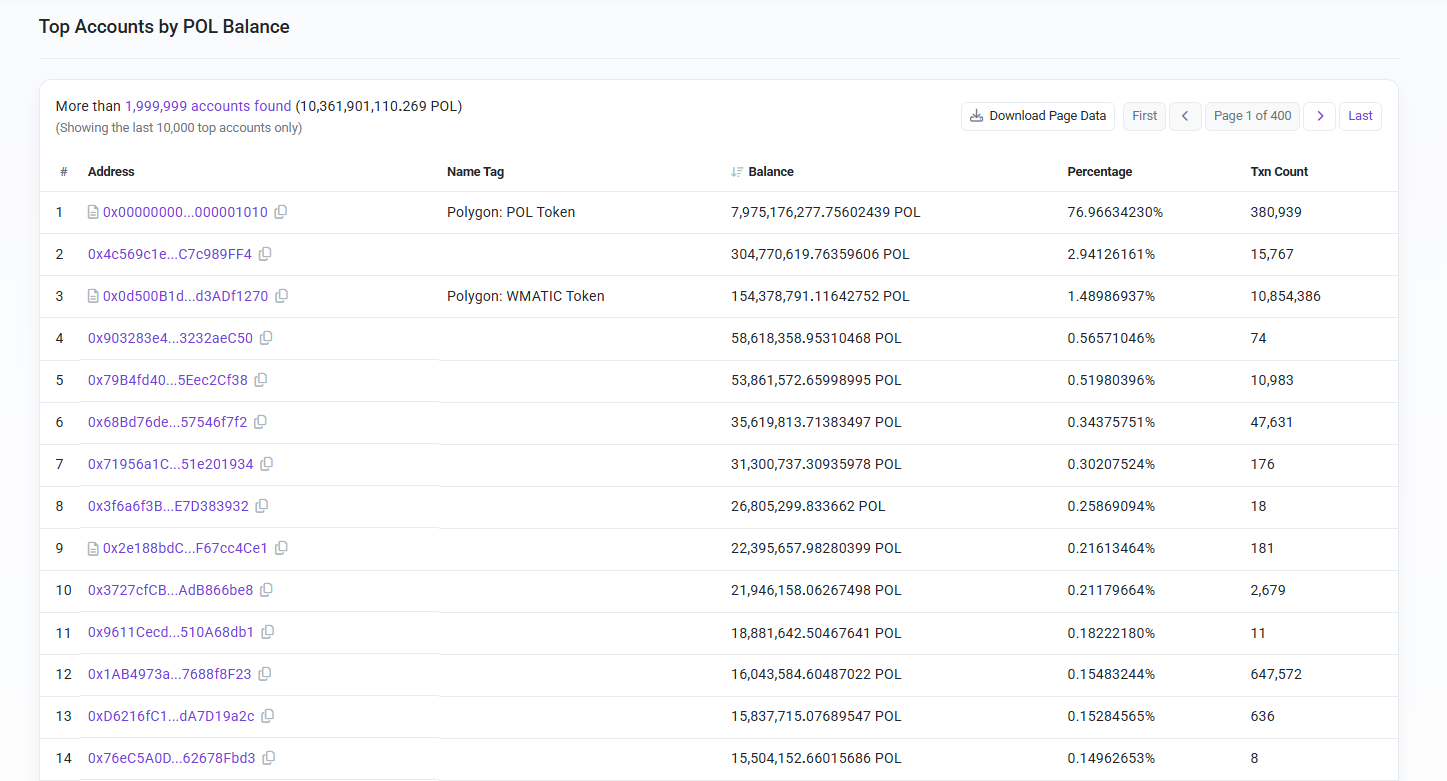This screenshot has height=781, width=1447.
Task: Go to the next page arrow
Action: (1320, 116)
